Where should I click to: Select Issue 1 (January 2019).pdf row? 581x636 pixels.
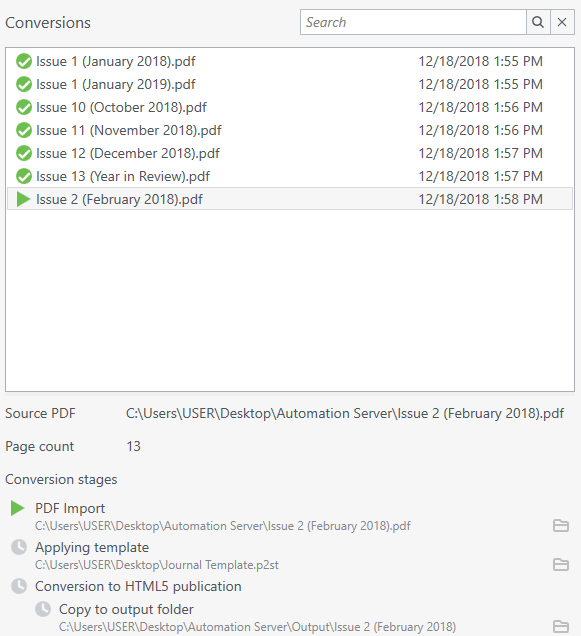[290, 84]
